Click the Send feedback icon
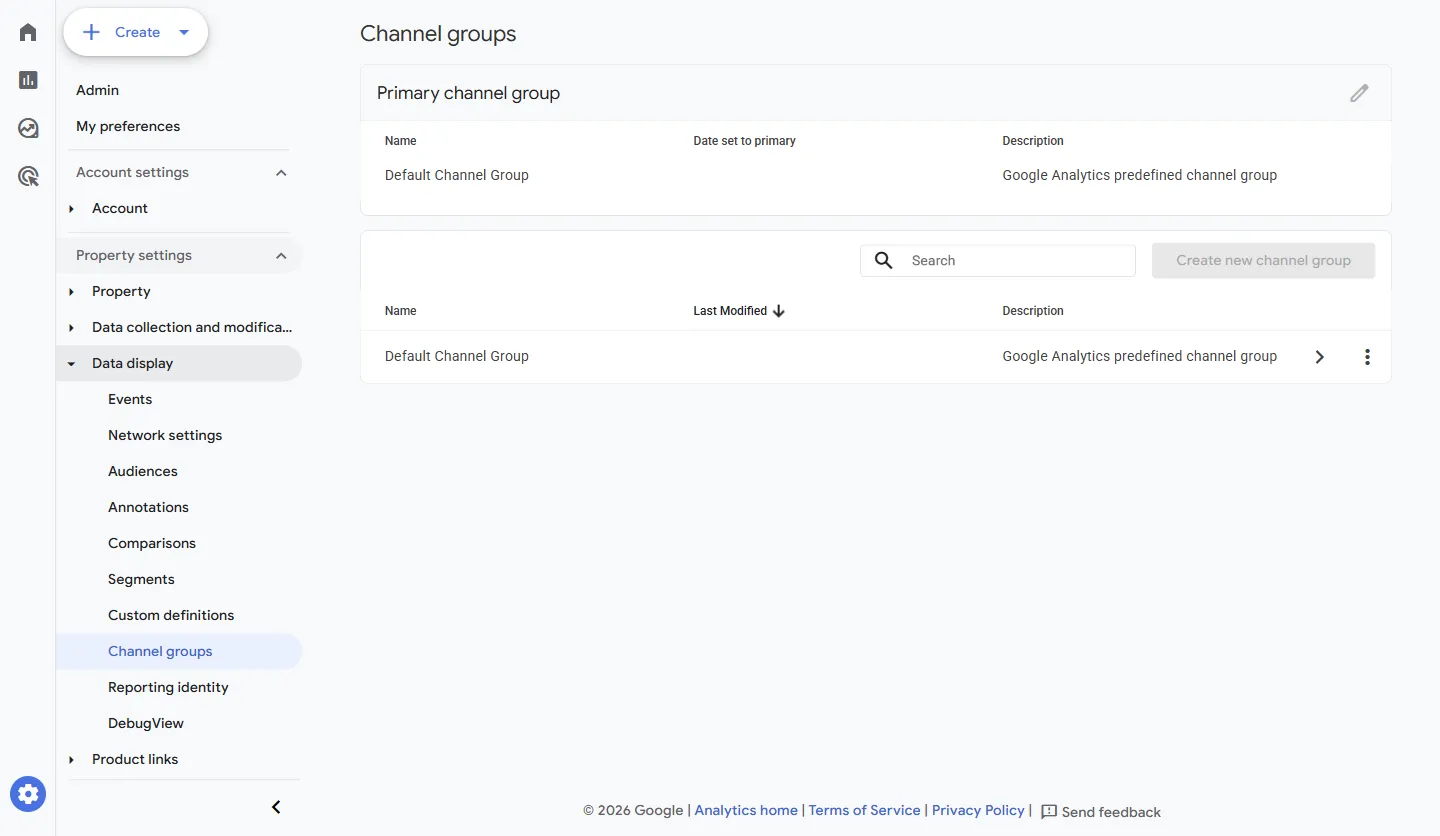The width and height of the screenshot is (1440, 836). point(1049,812)
